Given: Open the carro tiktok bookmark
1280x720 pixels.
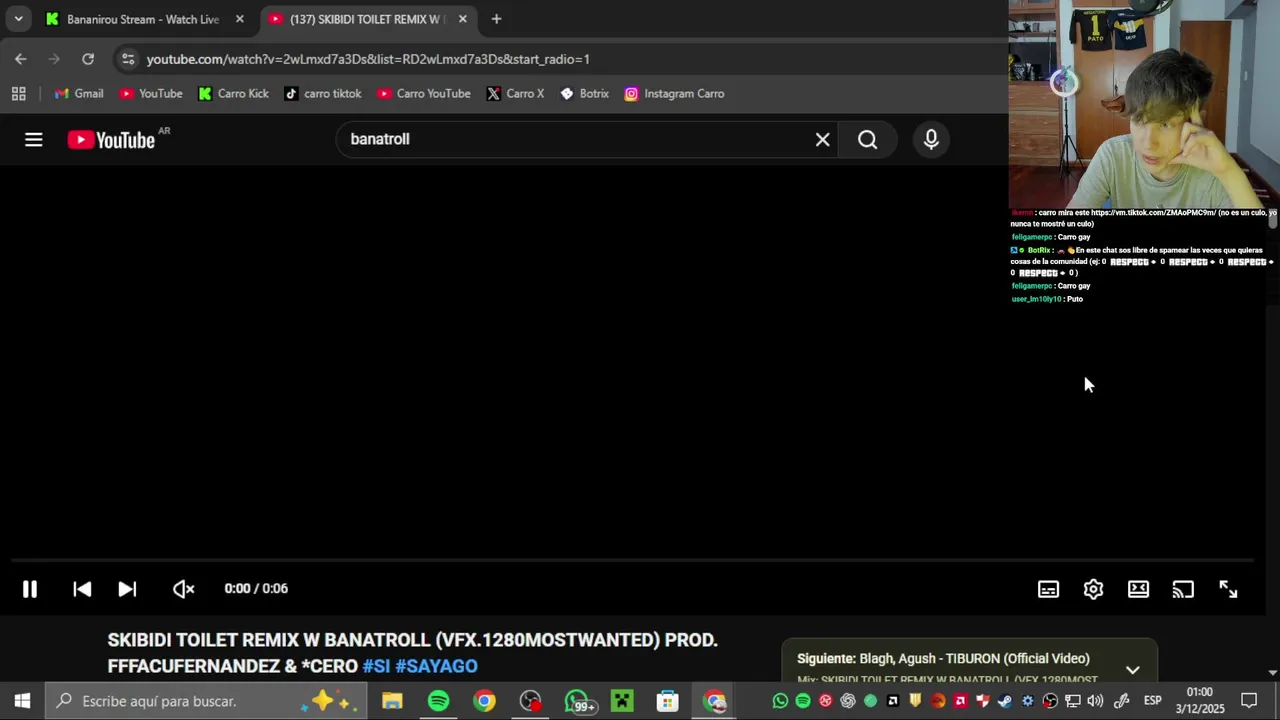Looking at the screenshot, I should coord(322,94).
